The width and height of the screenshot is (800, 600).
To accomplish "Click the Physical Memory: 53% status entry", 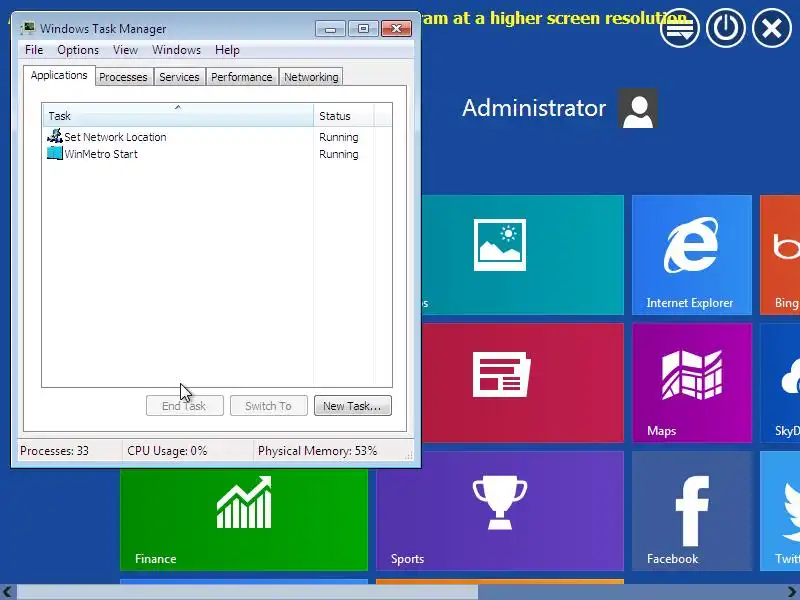I will pyautogui.click(x=317, y=451).
